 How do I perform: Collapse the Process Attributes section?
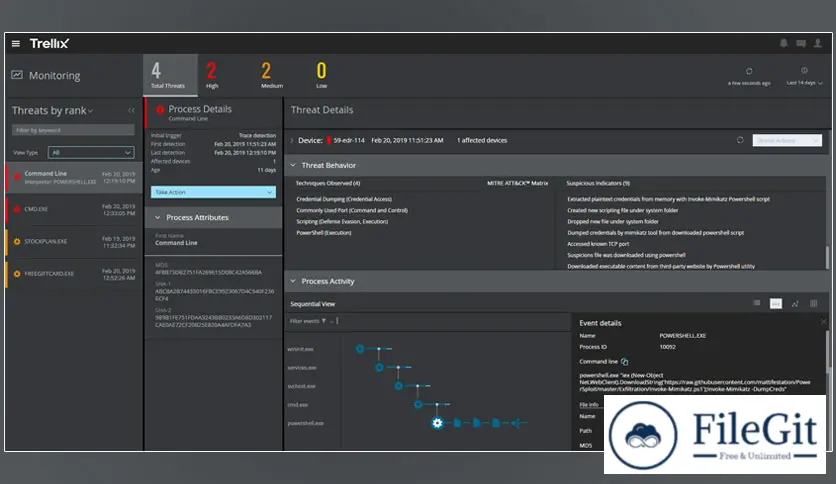point(158,217)
